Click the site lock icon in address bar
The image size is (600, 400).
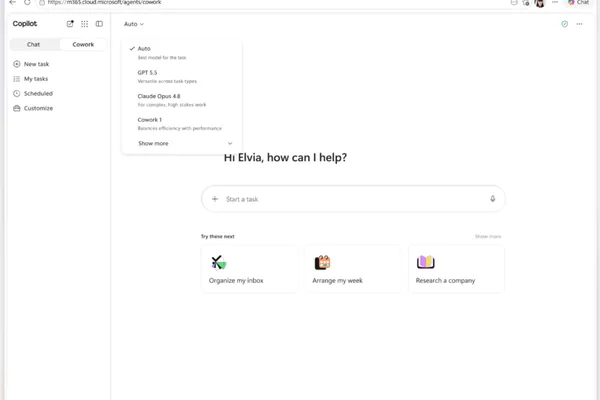click(x=42, y=2)
